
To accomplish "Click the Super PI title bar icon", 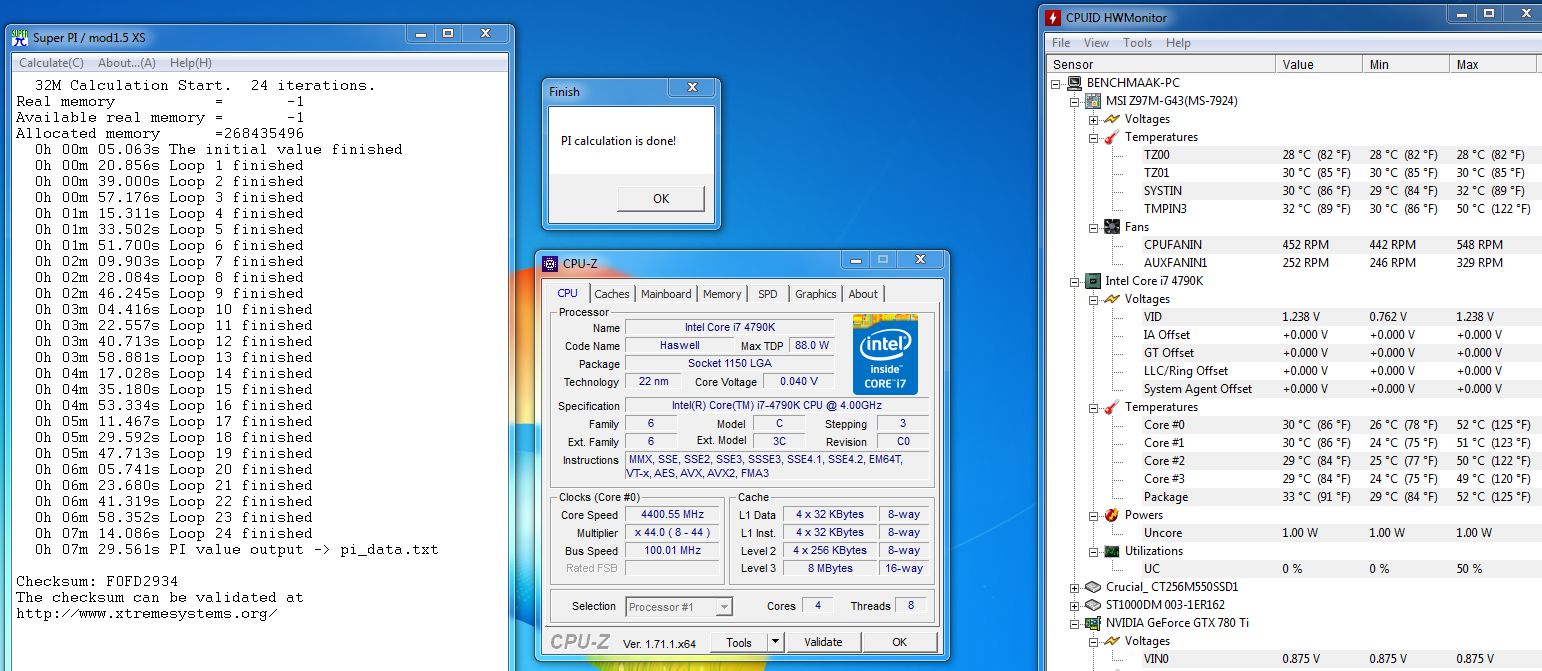I will [20, 37].
